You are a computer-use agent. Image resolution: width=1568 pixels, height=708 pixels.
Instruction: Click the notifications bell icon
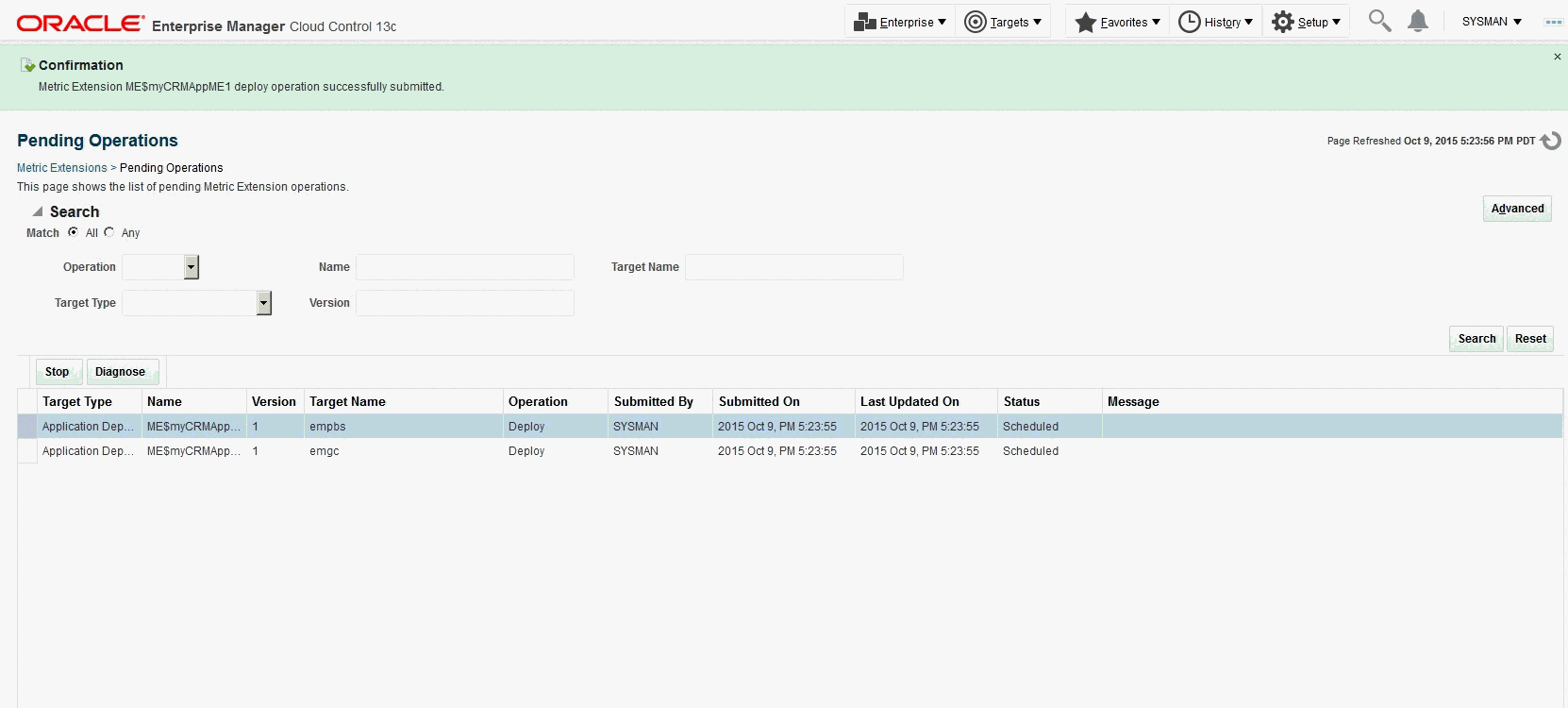[x=1417, y=21]
